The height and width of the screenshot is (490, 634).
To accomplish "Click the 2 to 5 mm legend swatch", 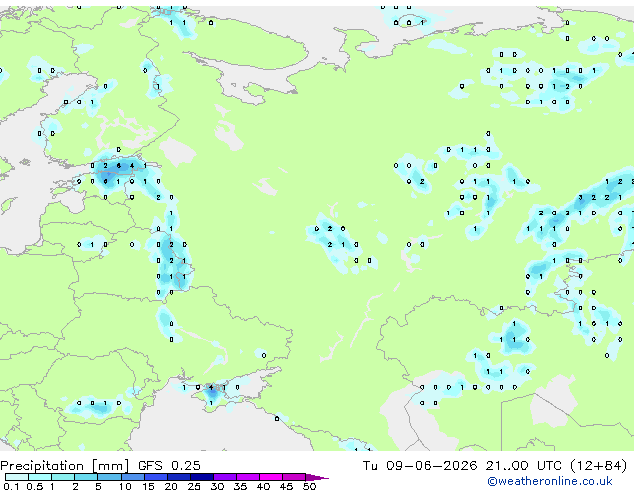I will (86, 477).
